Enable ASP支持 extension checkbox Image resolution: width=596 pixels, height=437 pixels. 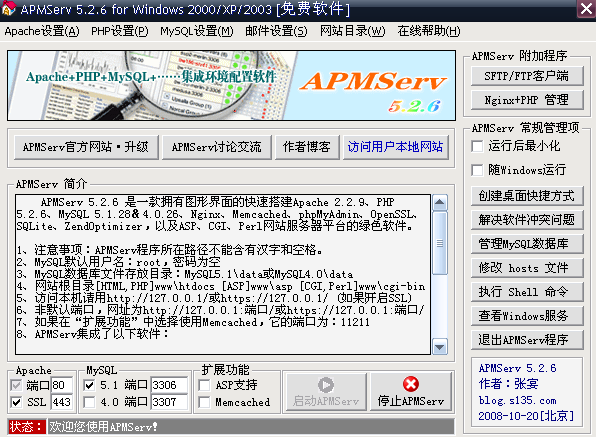pos(204,385)
